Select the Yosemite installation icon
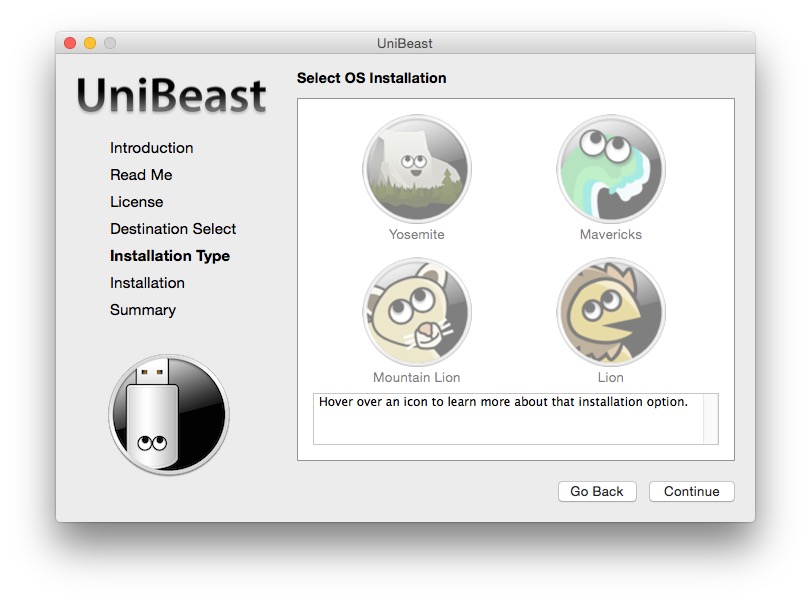This screenshot has width=811, height=602. pyautogui.click(x=416, y=170)
